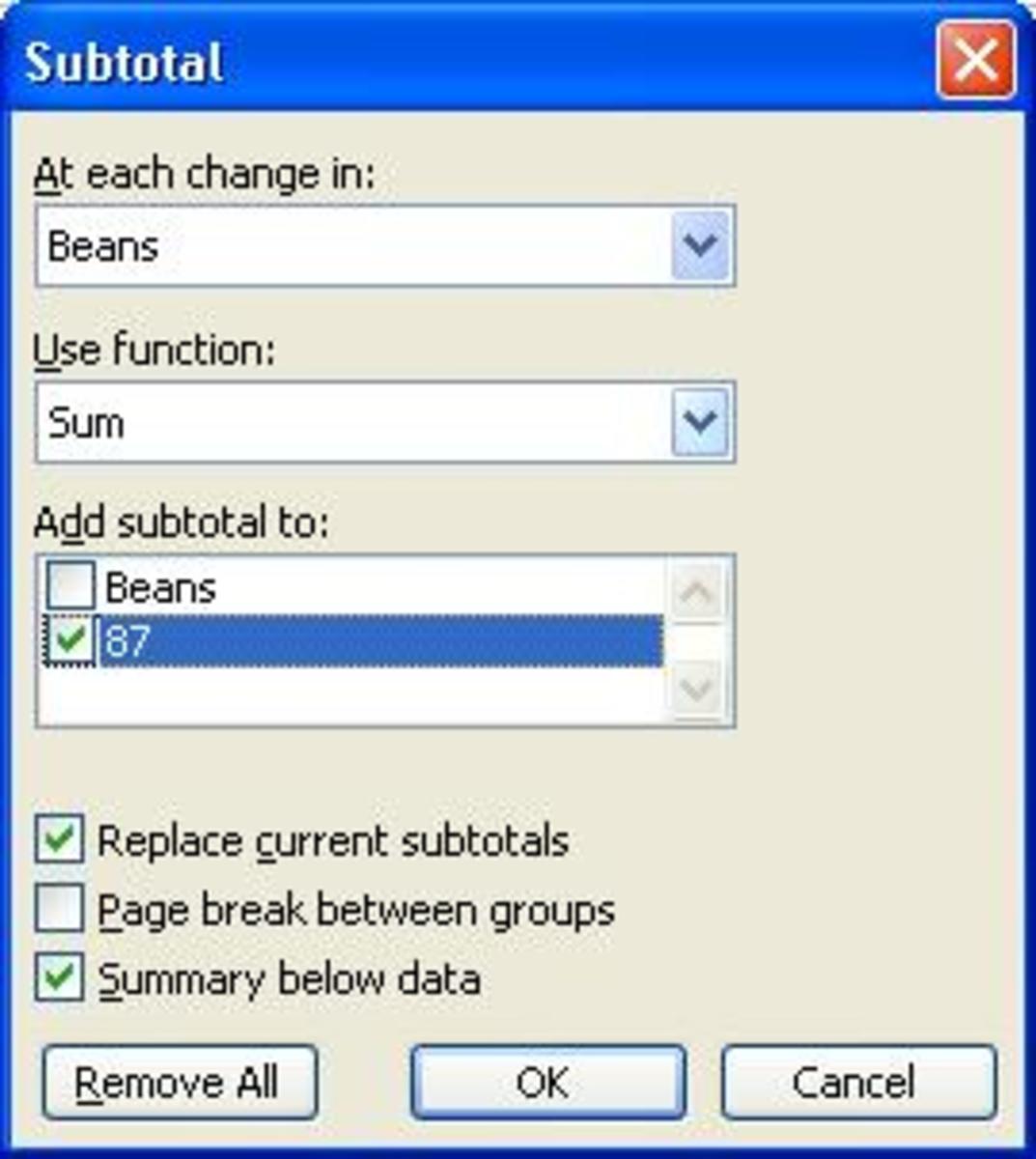Viewport: 1036px width, 1159px height.
Task: Select the Beans list item
Action: (x=160, y=587)
